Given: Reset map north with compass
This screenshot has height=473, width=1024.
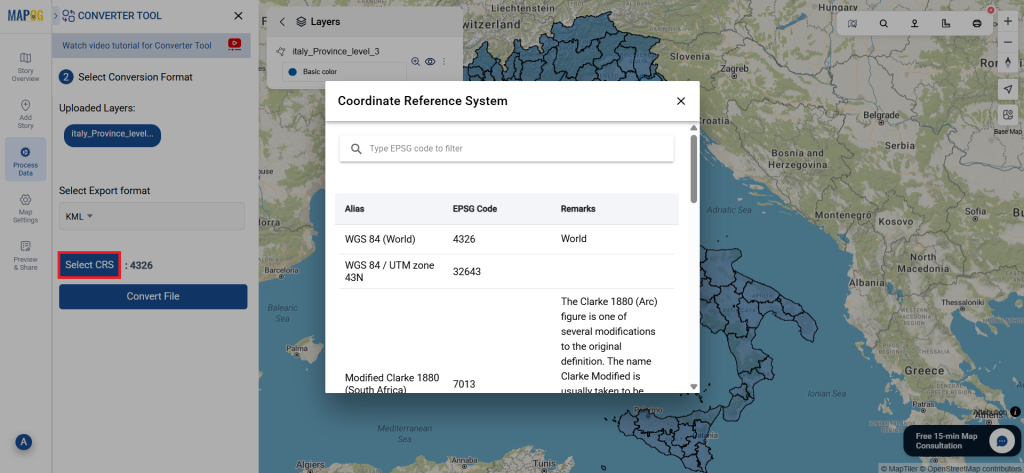Looking at the screenshot, I should (x=1008, y=63).
